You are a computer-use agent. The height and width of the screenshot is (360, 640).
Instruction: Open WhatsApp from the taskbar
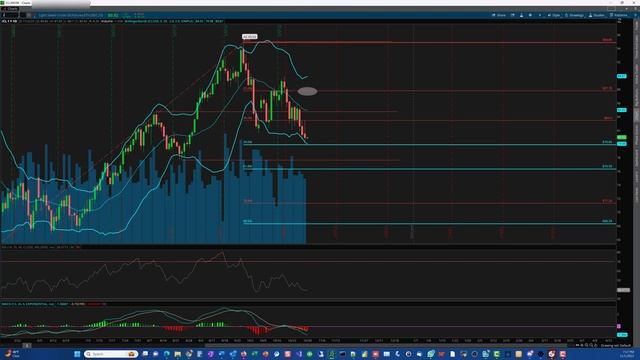431,354
